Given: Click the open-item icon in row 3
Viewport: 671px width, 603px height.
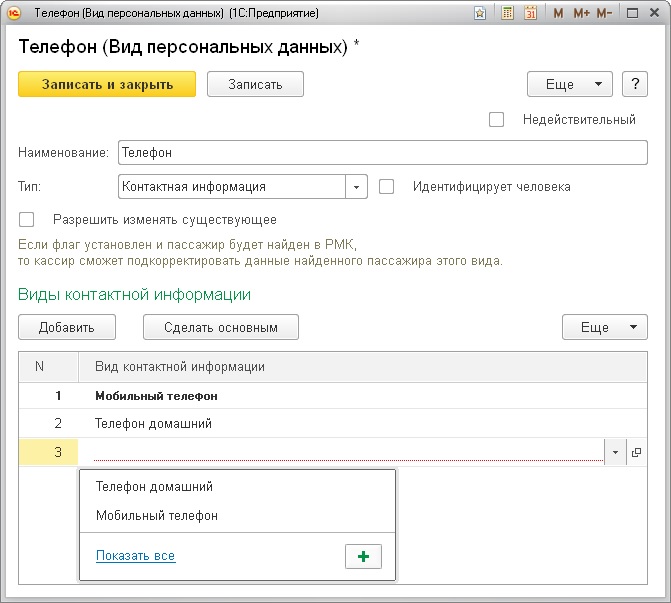Looking at the screenshot, I should tap(636, 453).
